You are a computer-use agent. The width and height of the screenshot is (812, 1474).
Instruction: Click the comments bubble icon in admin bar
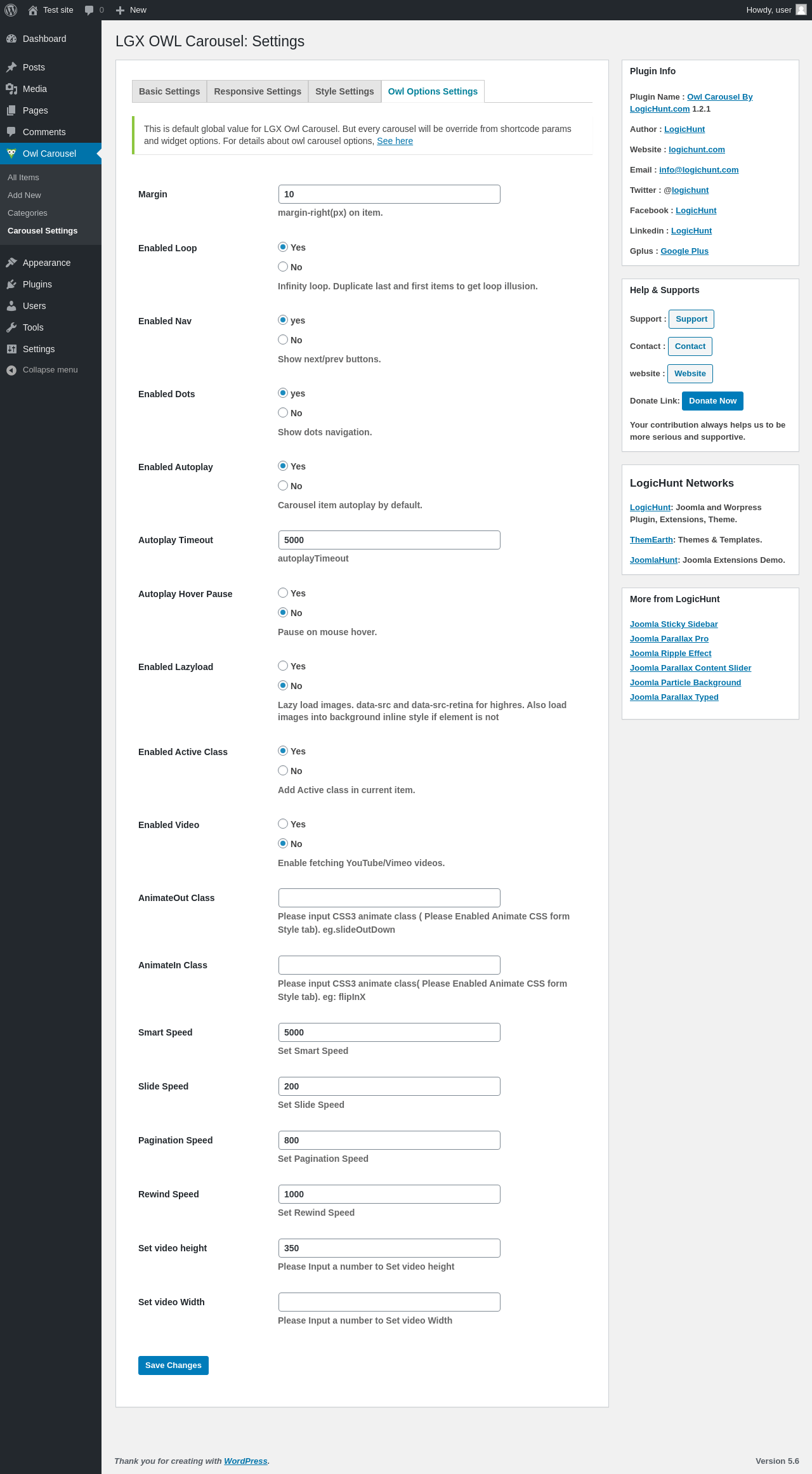pyautogui.click(x=89, y=10)
